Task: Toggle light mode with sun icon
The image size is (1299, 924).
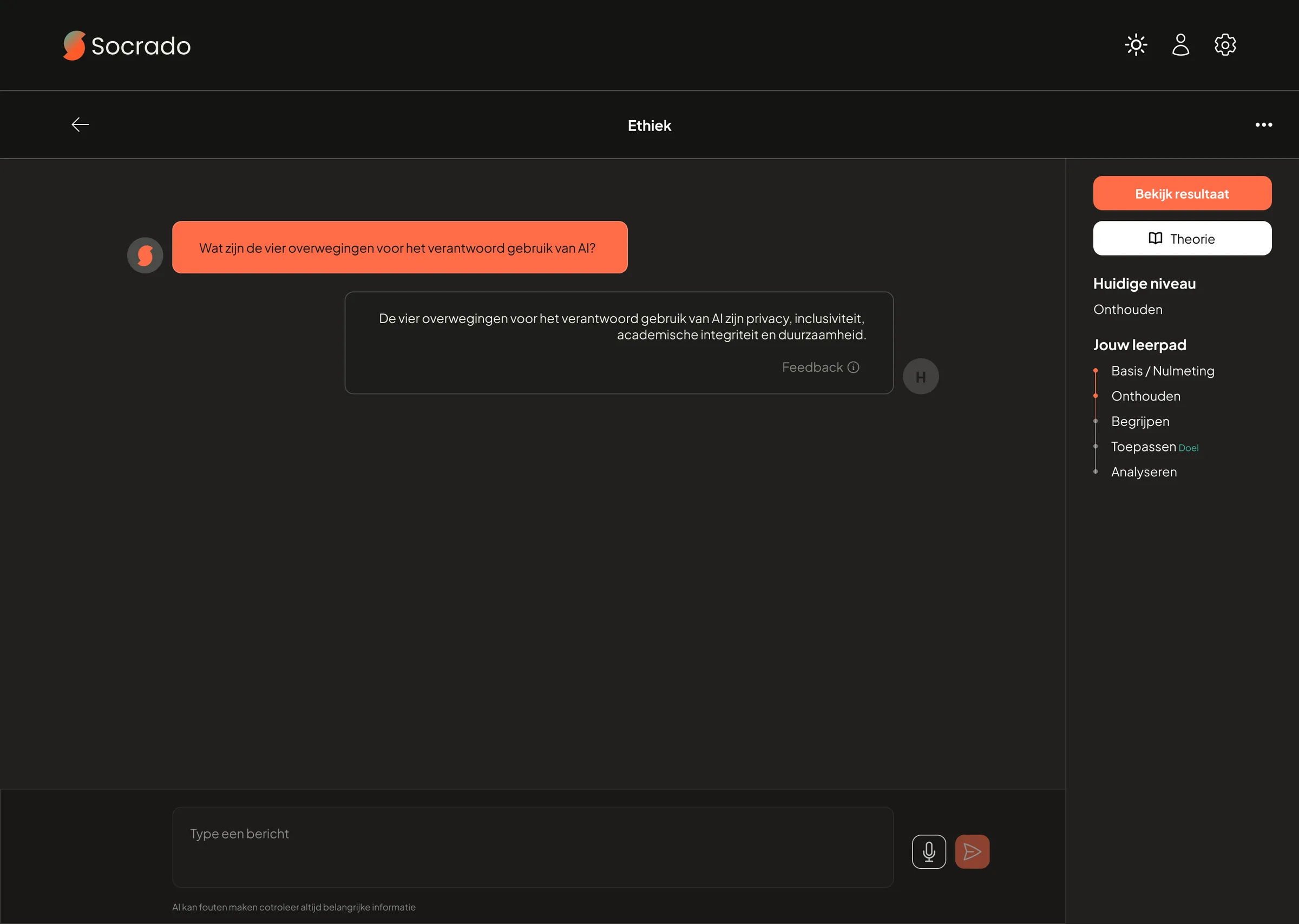Action: pyautogui.click(x=1136, y=44)
